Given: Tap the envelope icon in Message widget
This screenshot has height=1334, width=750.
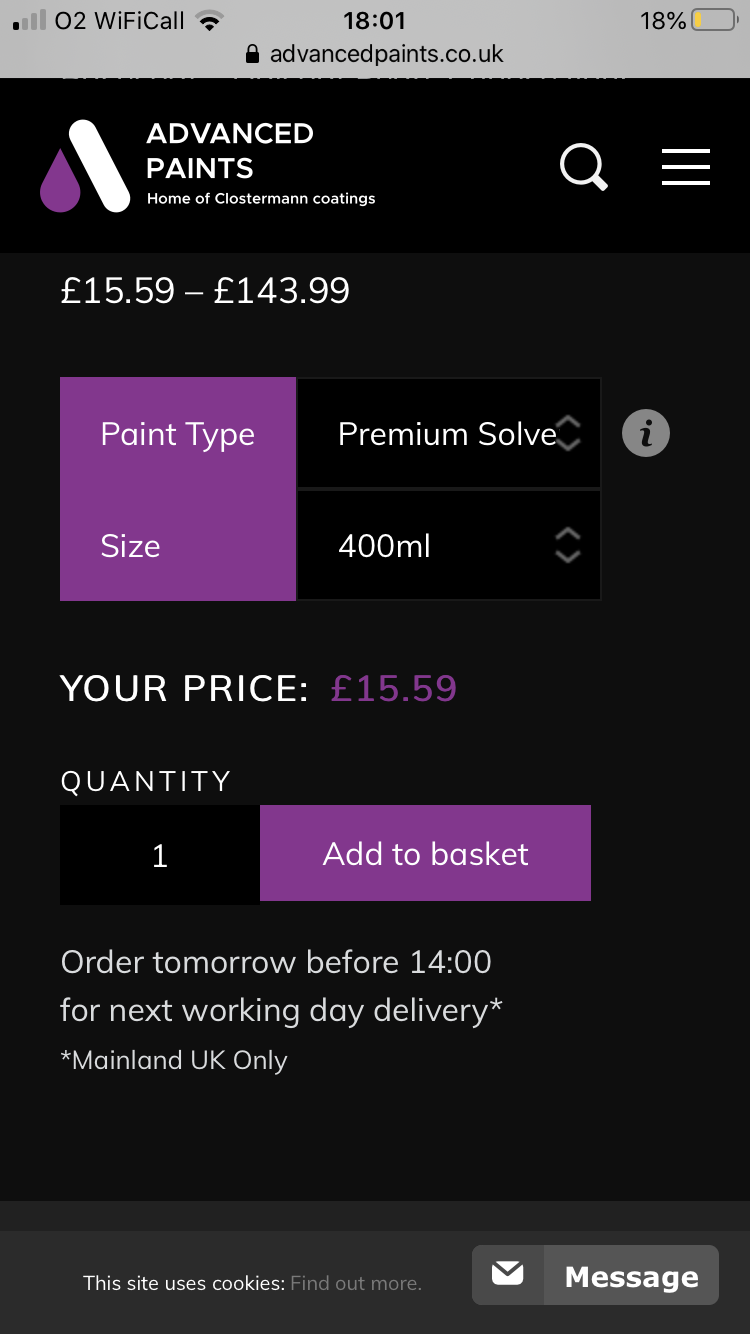Looking at the screenshot, I should (x=508, y=1274).
